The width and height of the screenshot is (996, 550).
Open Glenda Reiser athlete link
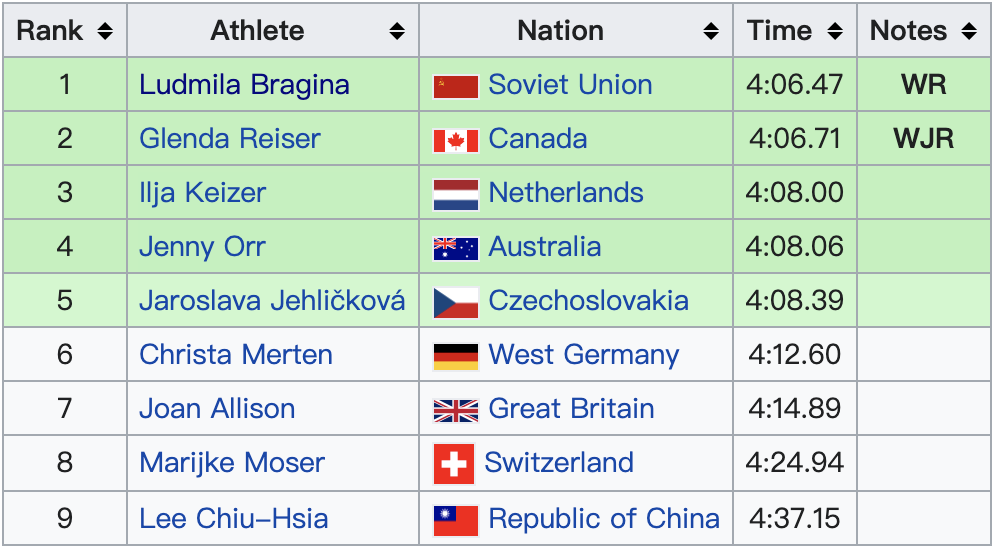click(x=230, y=139)
